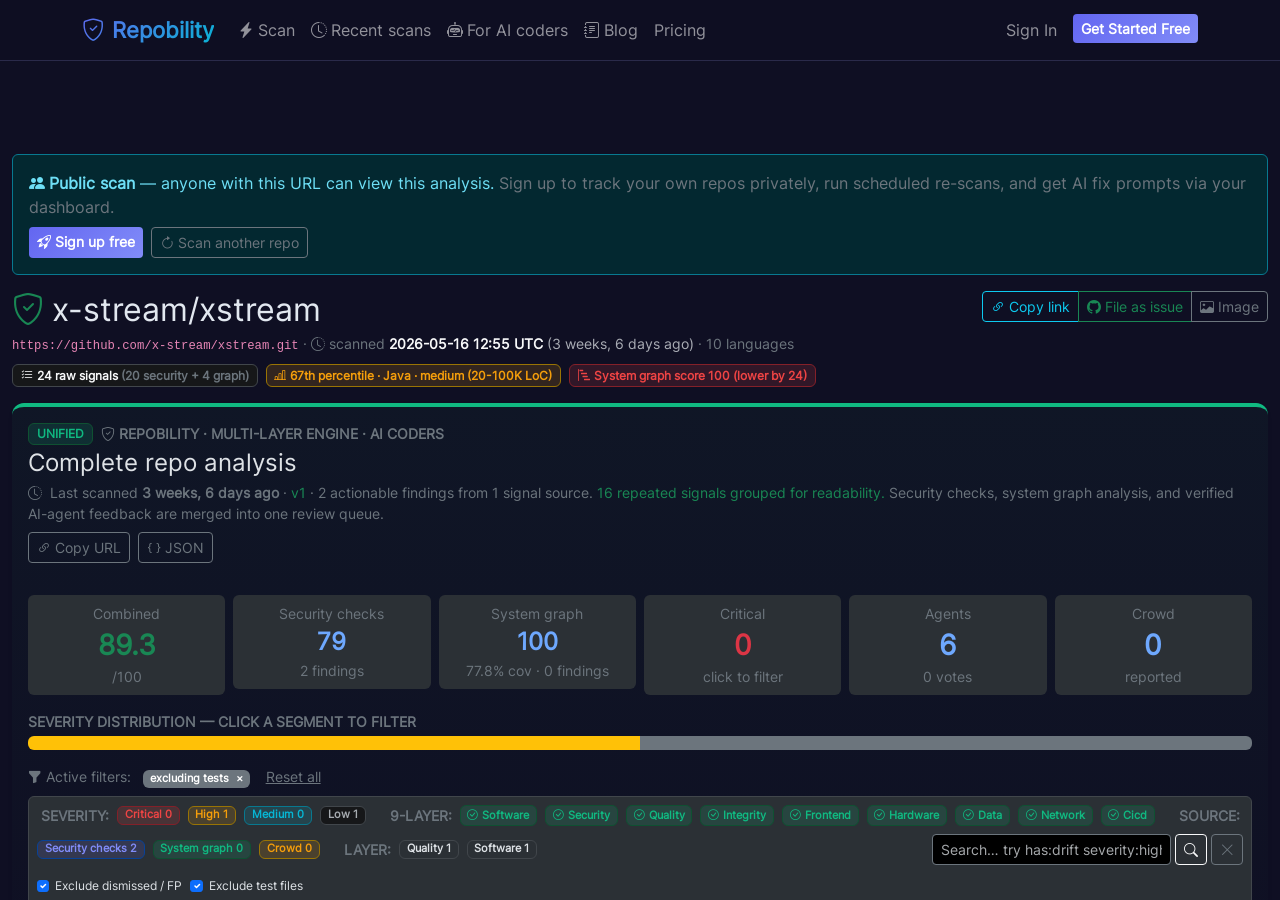The height and width of the screenshot is (900, 1280).
Task: Filter by Software 1 layer
Action: (502, 849)
